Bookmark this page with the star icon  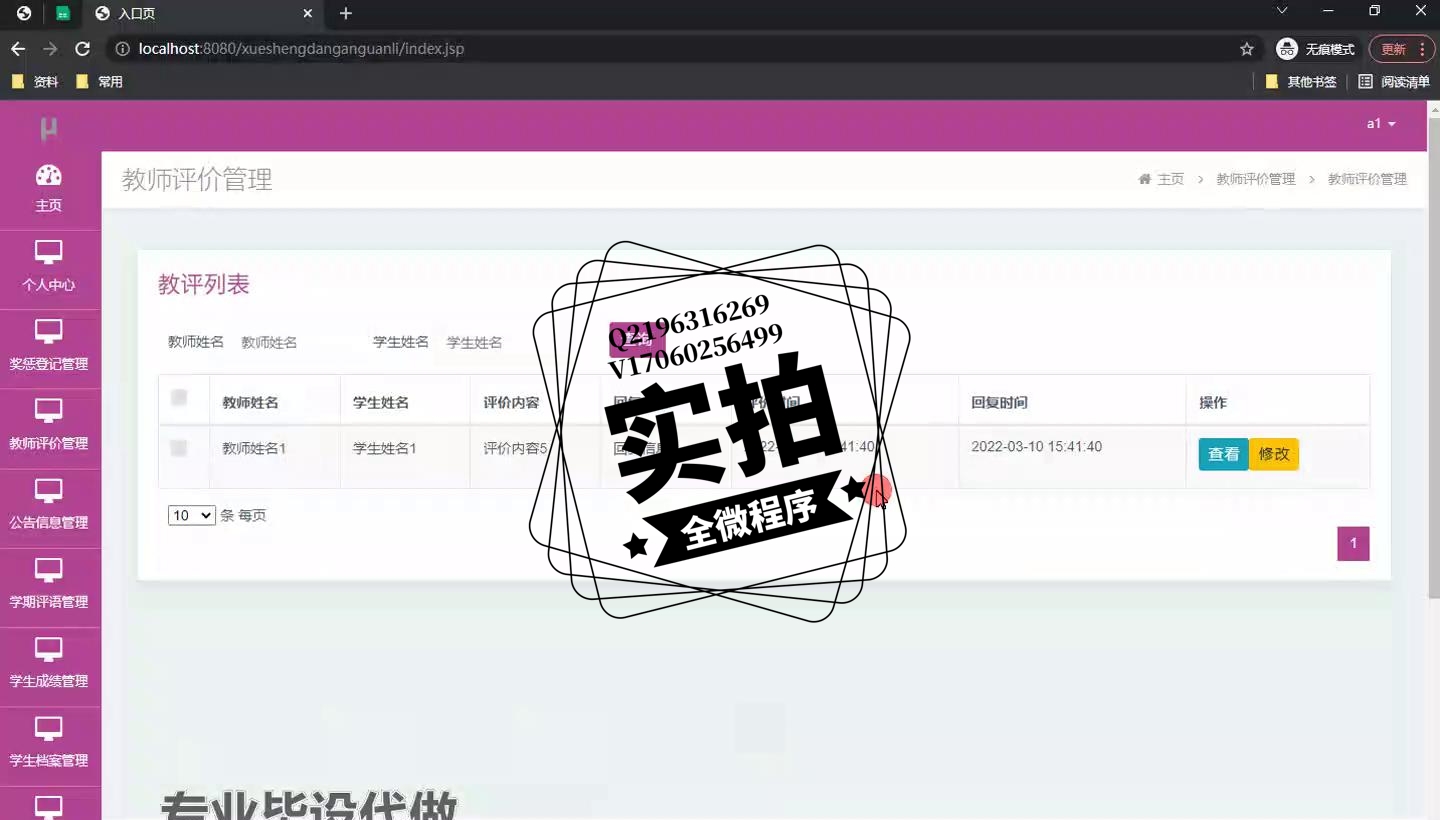pyautogui.click(x=1247, y=49)
